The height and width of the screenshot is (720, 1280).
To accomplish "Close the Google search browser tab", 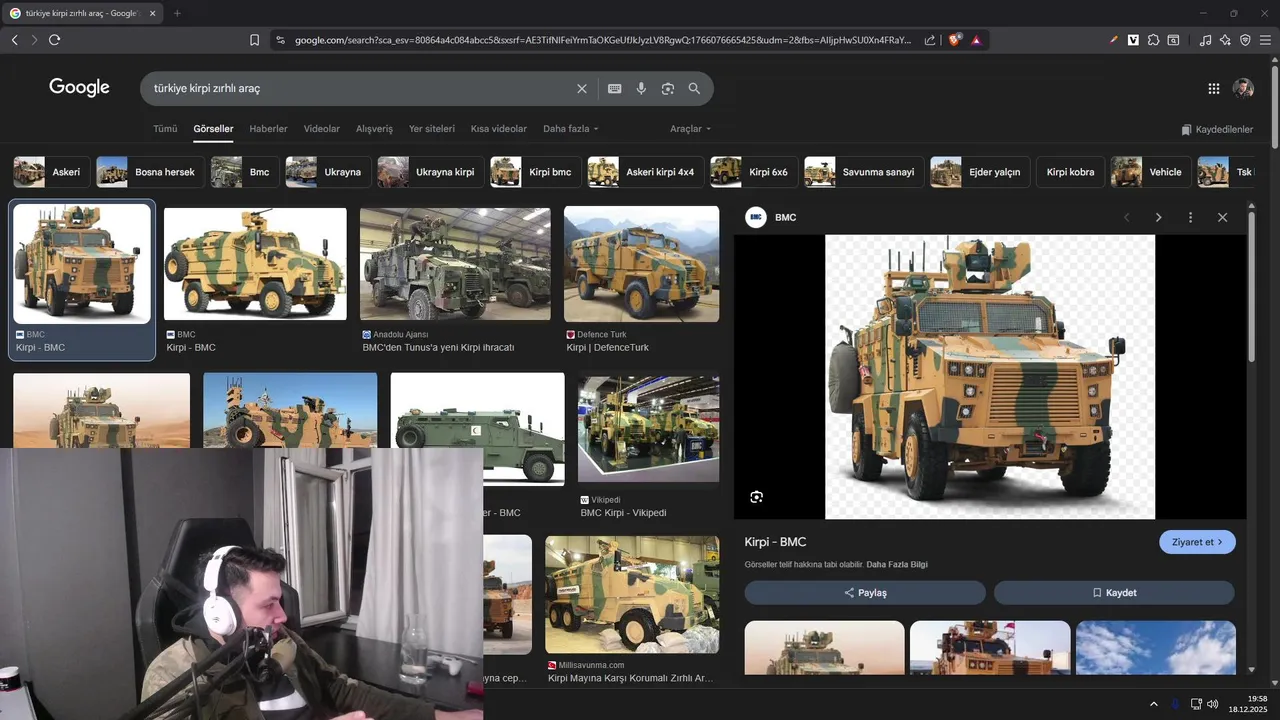I will coord(153,13).
